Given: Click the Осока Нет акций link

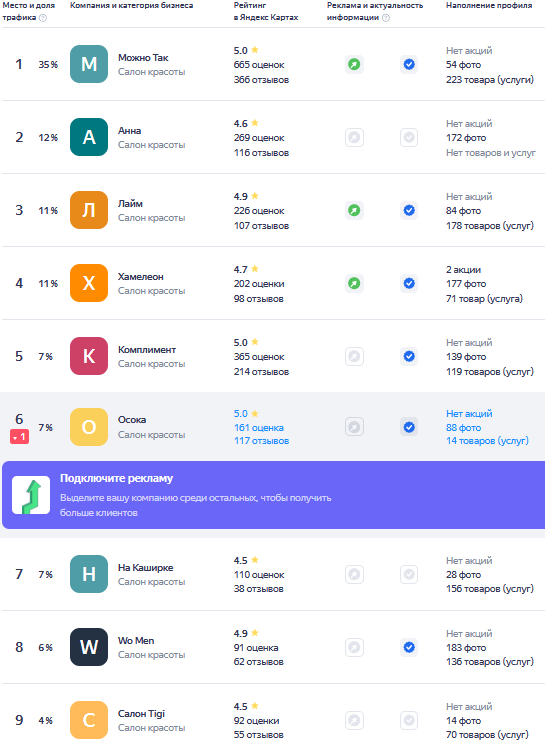Looking at the screenshot, I should click(469, 414).
